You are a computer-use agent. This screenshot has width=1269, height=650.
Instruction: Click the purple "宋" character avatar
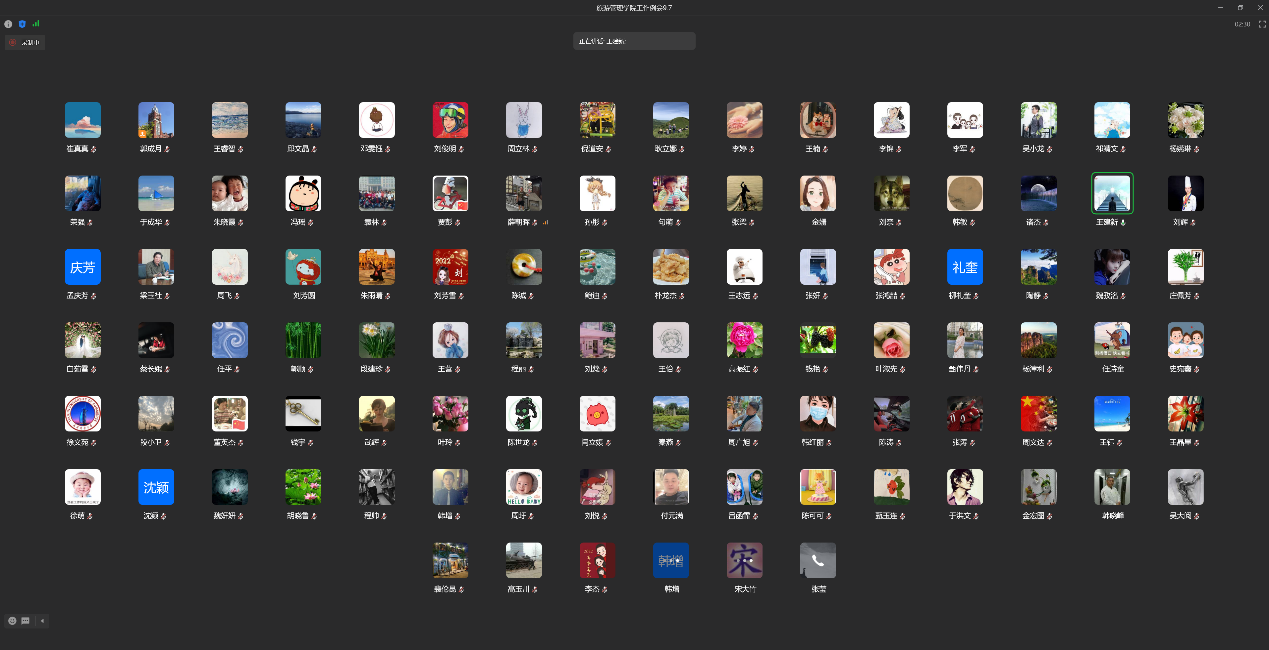click(x=744, y=560)
